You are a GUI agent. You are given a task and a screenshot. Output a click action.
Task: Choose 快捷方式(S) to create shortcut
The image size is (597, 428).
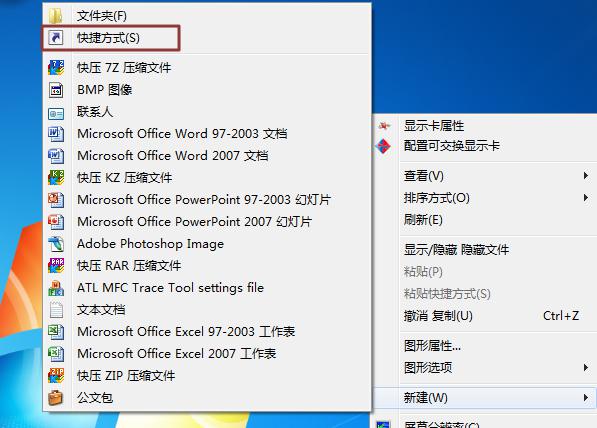207,38
